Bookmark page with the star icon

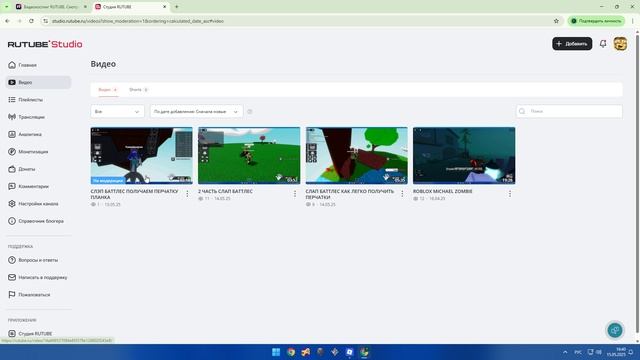click(556, 21)
